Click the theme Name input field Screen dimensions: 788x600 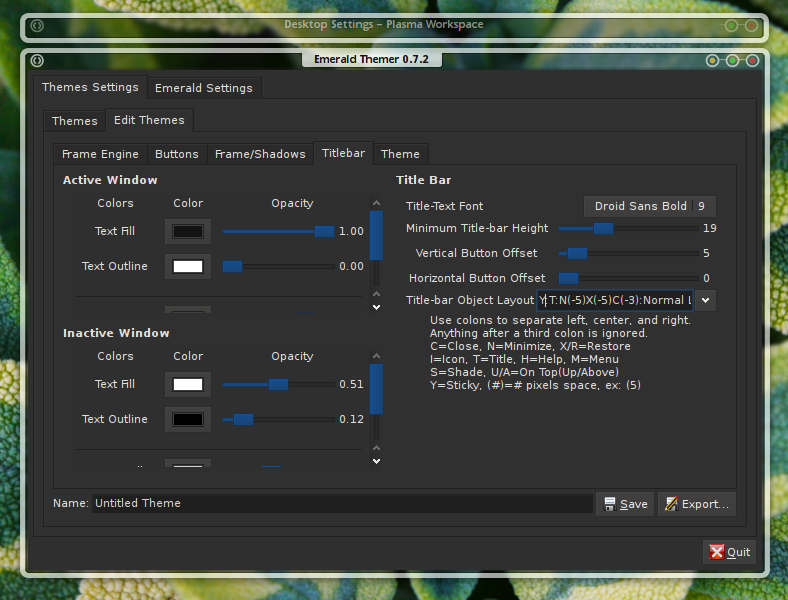tap(342, 504)
